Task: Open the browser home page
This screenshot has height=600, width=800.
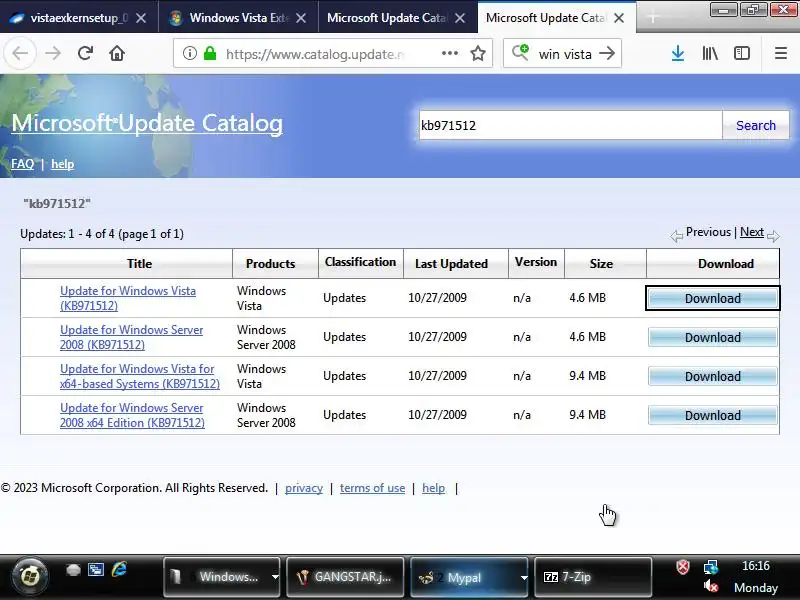Action: coord(117,53)
